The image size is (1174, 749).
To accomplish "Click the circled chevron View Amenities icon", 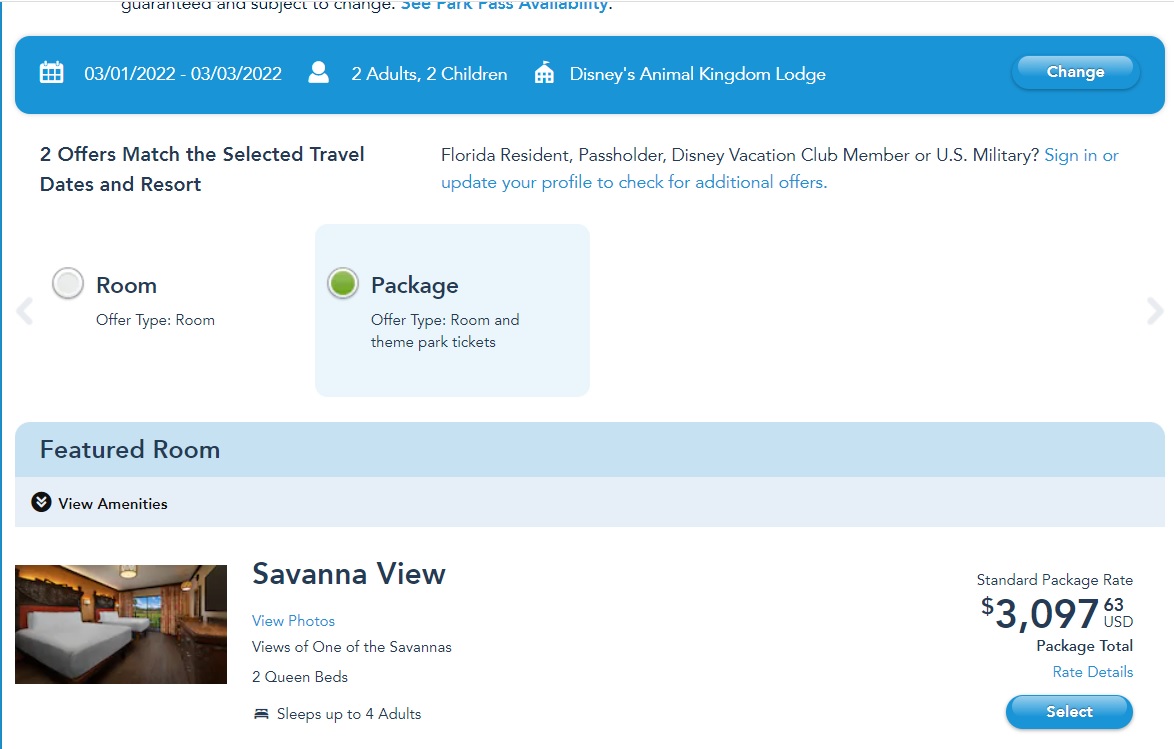I will [41, 502].
